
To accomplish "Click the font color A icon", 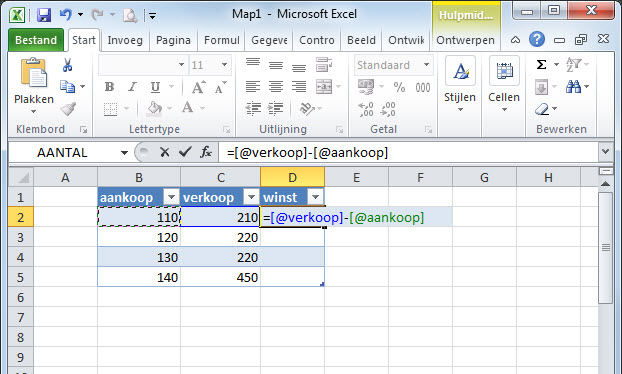I will (188, 107).
